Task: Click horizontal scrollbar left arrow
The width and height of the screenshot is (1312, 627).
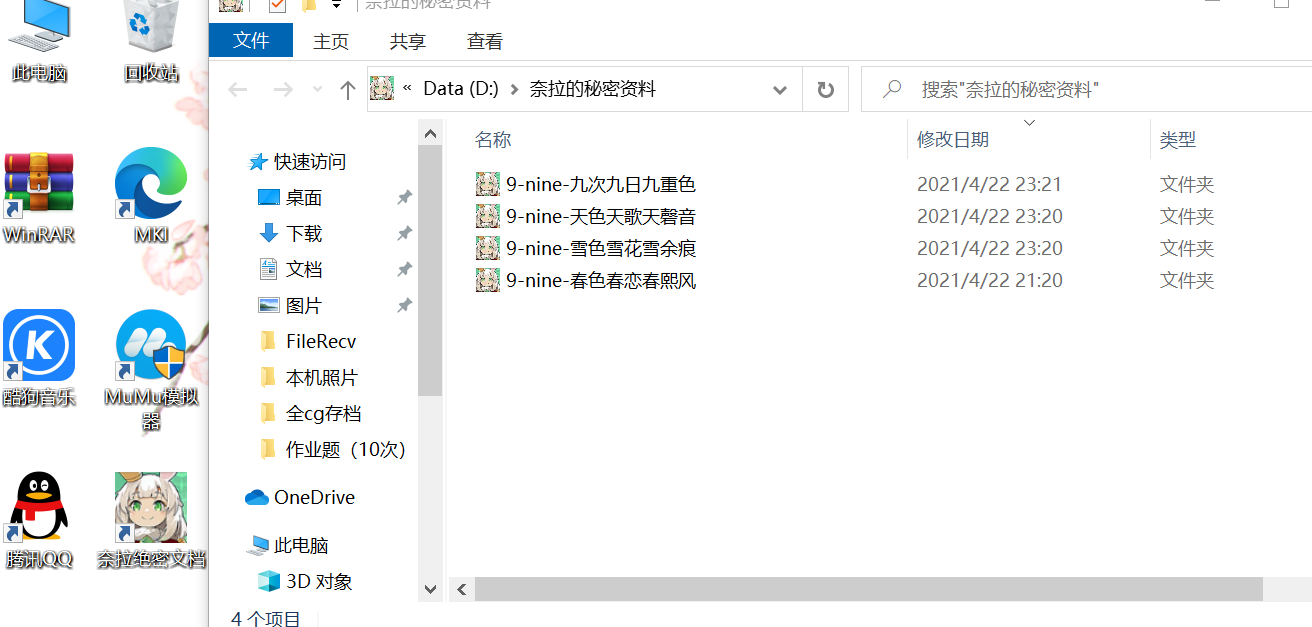Action: click(462, 590)
